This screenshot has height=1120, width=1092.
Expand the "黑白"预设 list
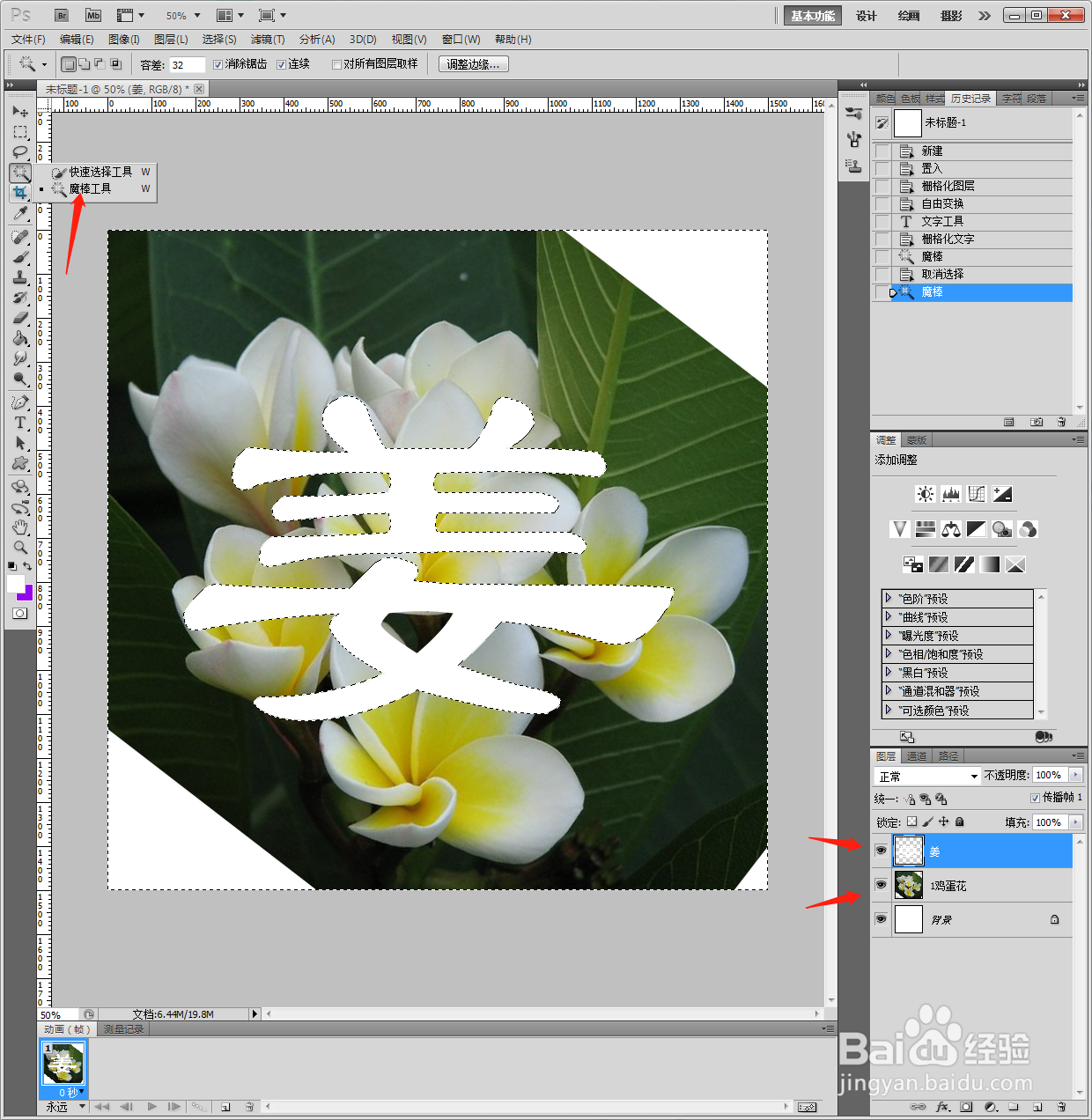coord(889,672)
